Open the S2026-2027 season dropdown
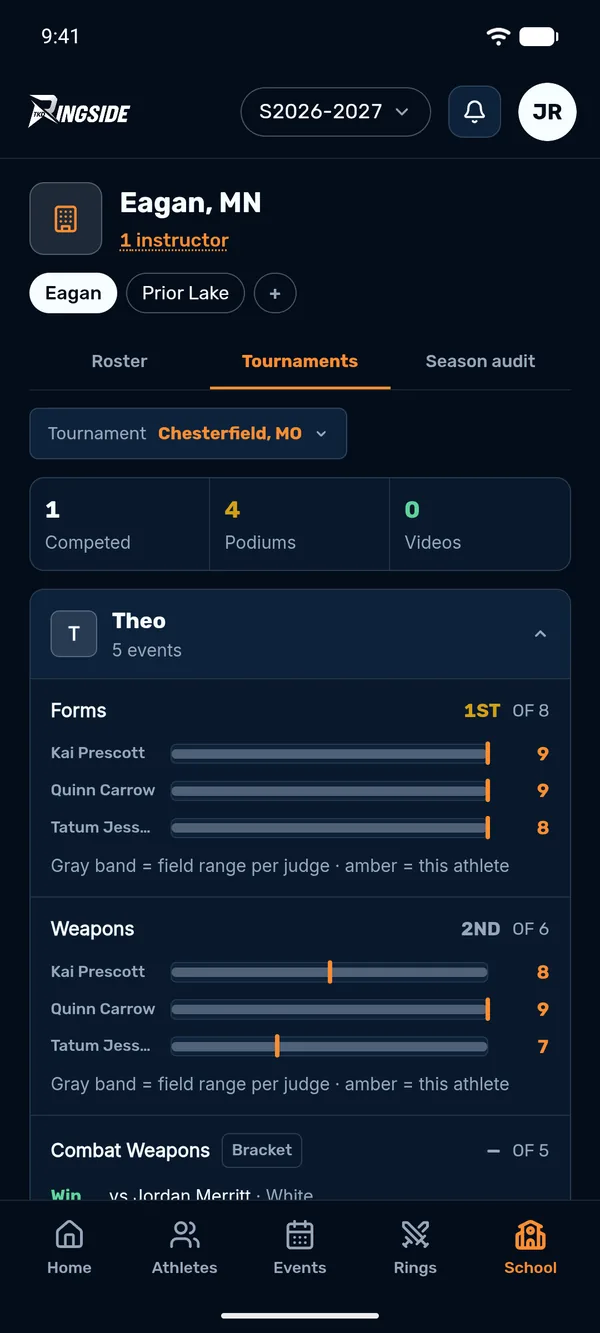Image resolution: width=600 pixels, height=1333 pixels. [335, 112]
